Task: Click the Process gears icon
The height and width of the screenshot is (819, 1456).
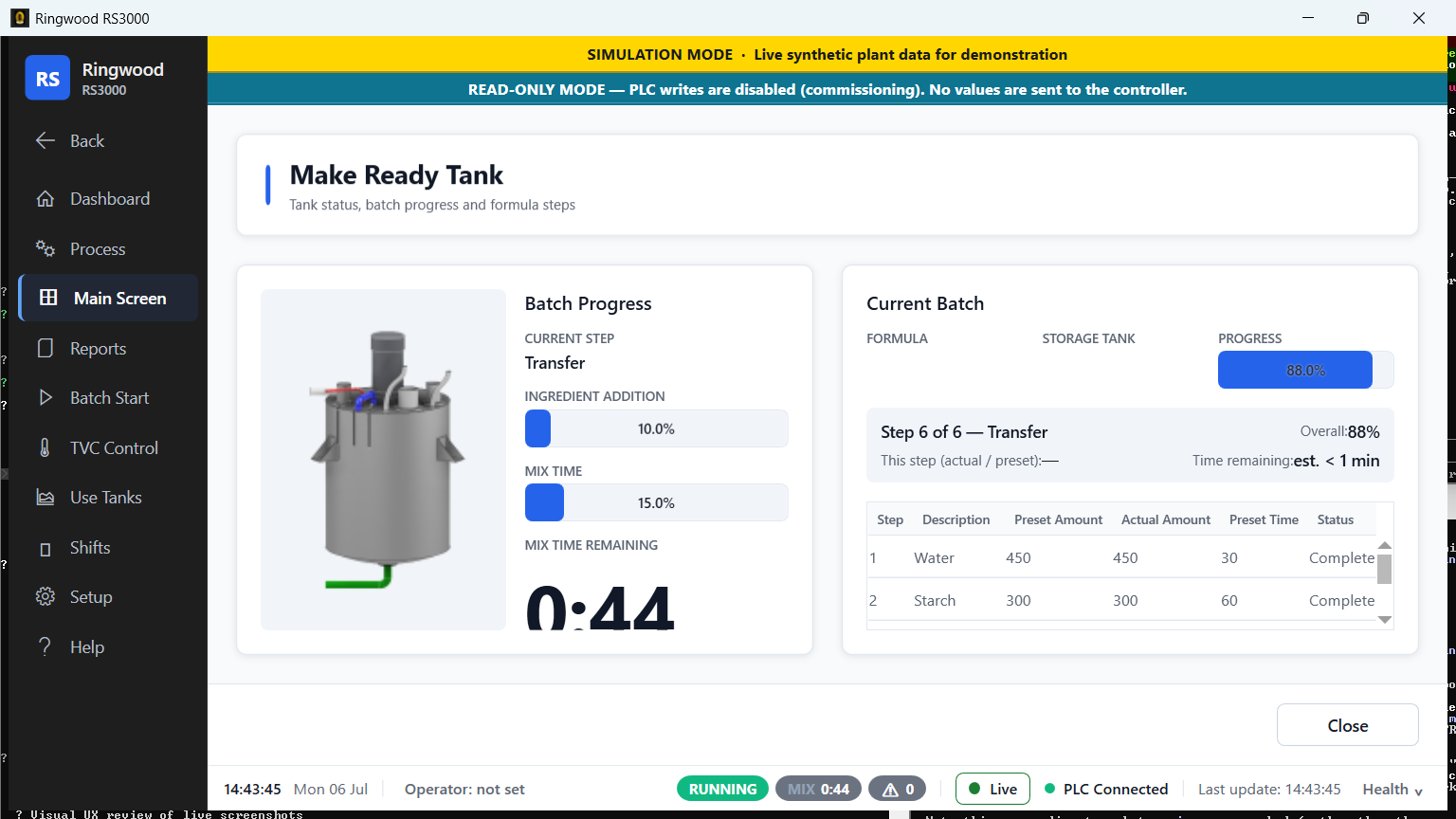Action: coord(45,248)
